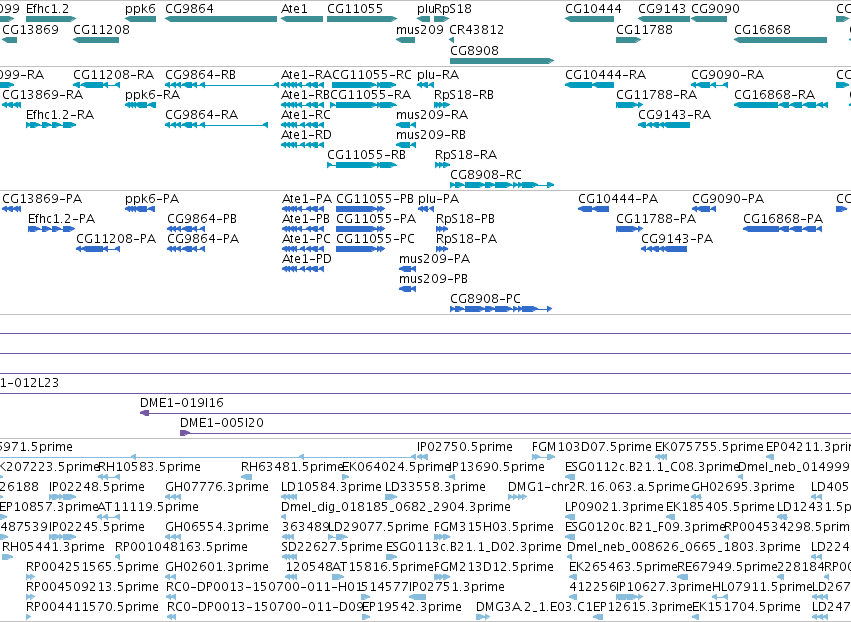The height and width of the screenshot is (622, 851).
Task: Open the CG11208-RA transcript
Action: (x=97, y=85)
